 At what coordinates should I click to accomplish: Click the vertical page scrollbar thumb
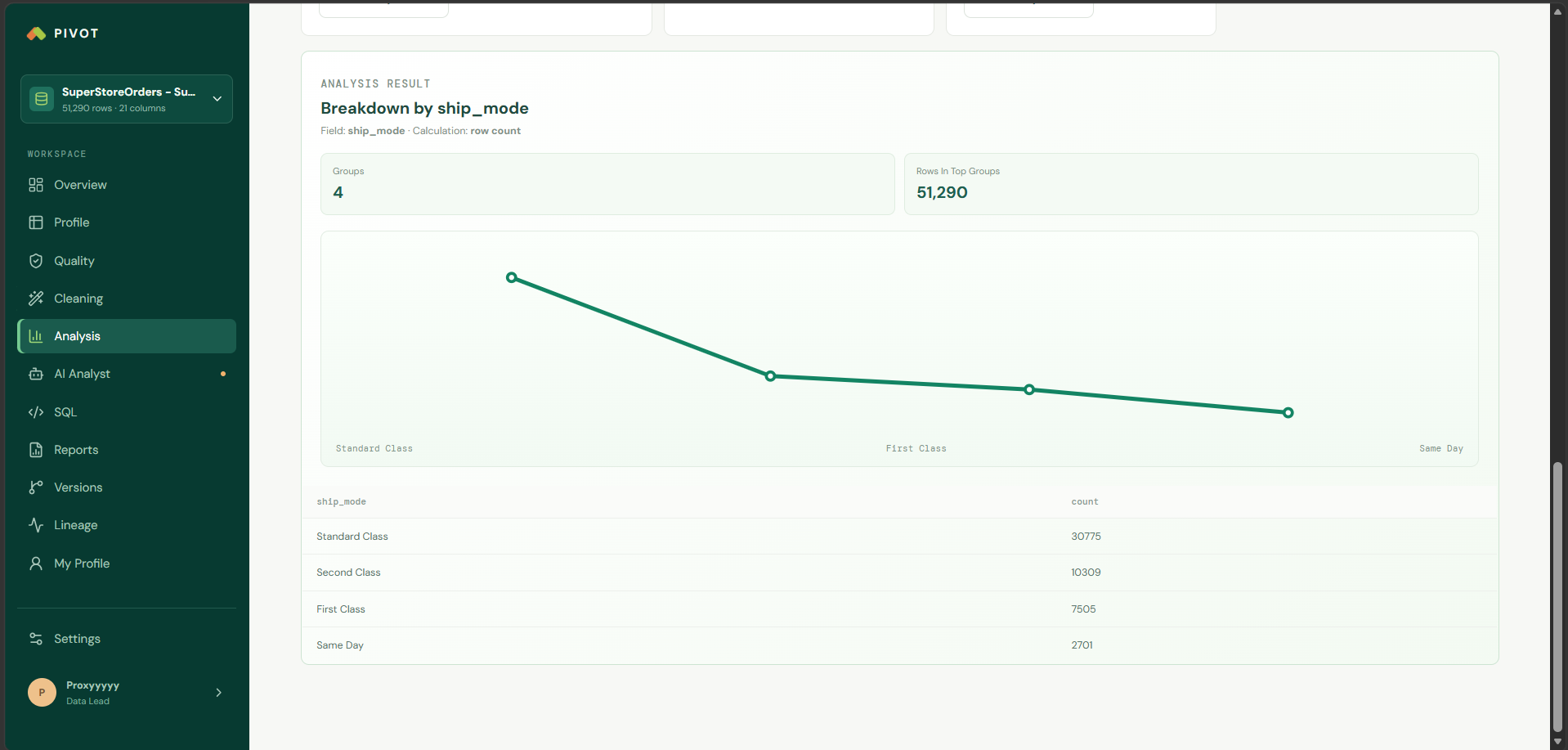[1557, 597]
